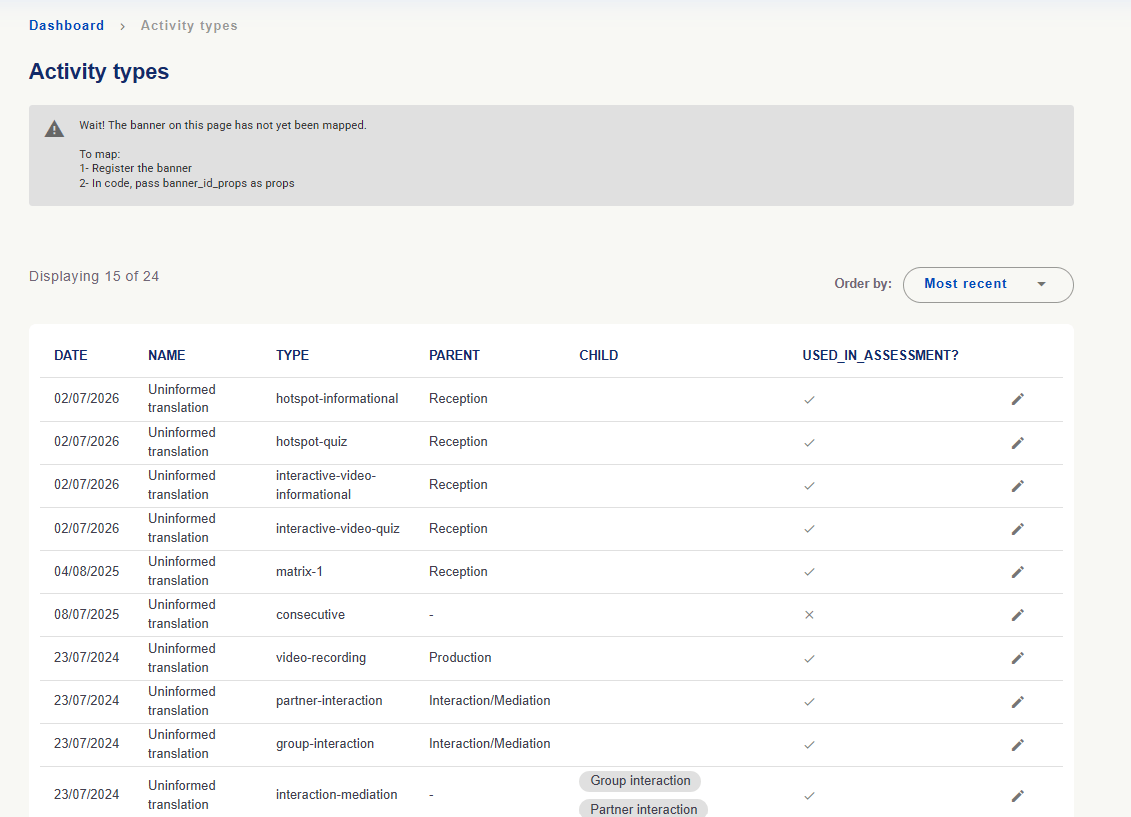Open edit for video-recording row
This screenshot has width=1131, height=817.
(1018, 658)
